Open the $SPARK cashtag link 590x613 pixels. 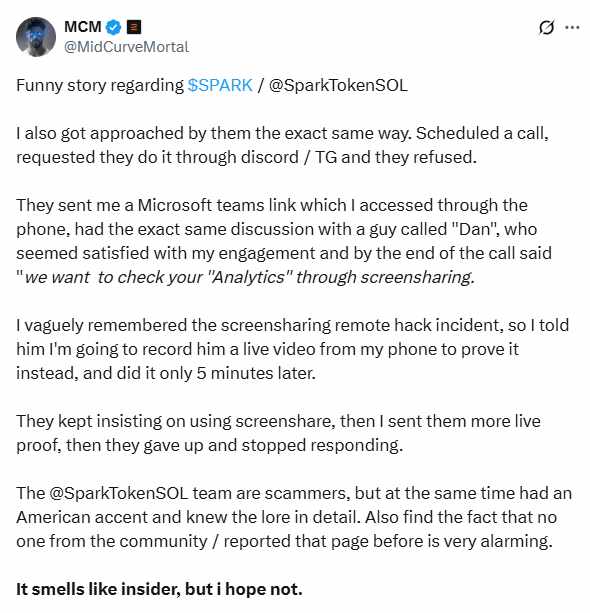[x=220, y=86]
